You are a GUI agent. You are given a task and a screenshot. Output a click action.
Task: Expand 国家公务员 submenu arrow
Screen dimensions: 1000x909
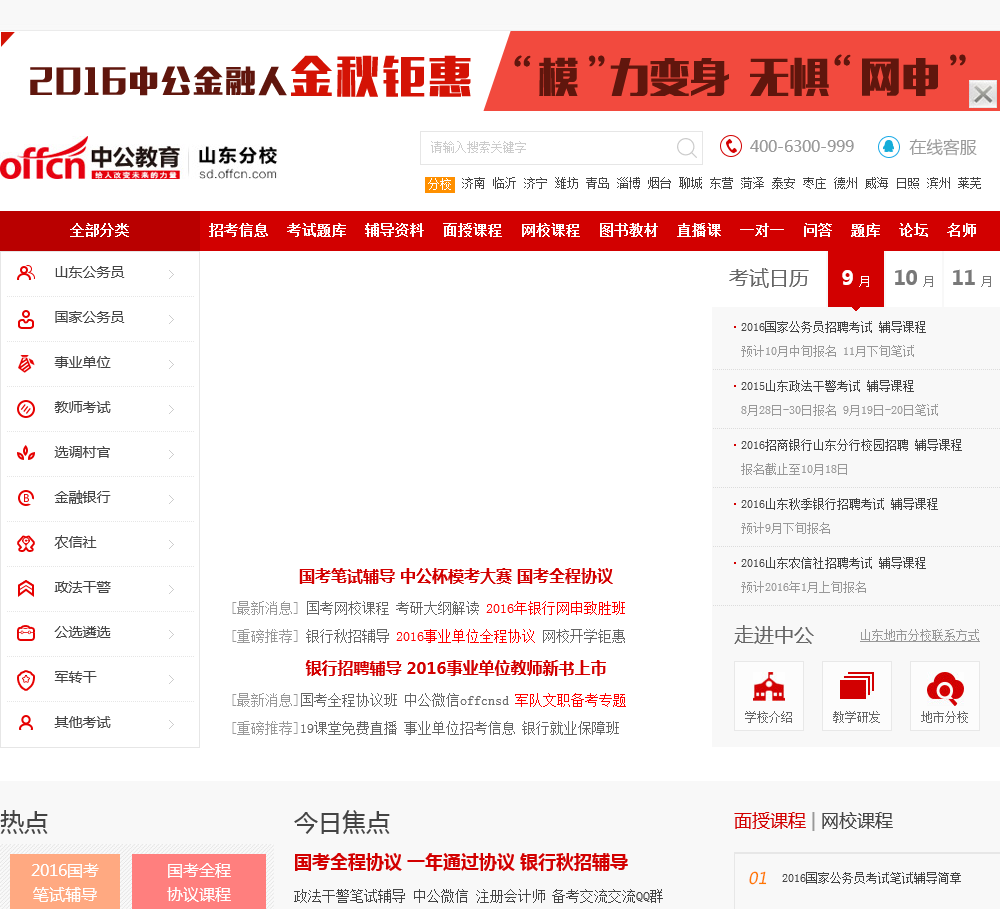click(171, 319)
